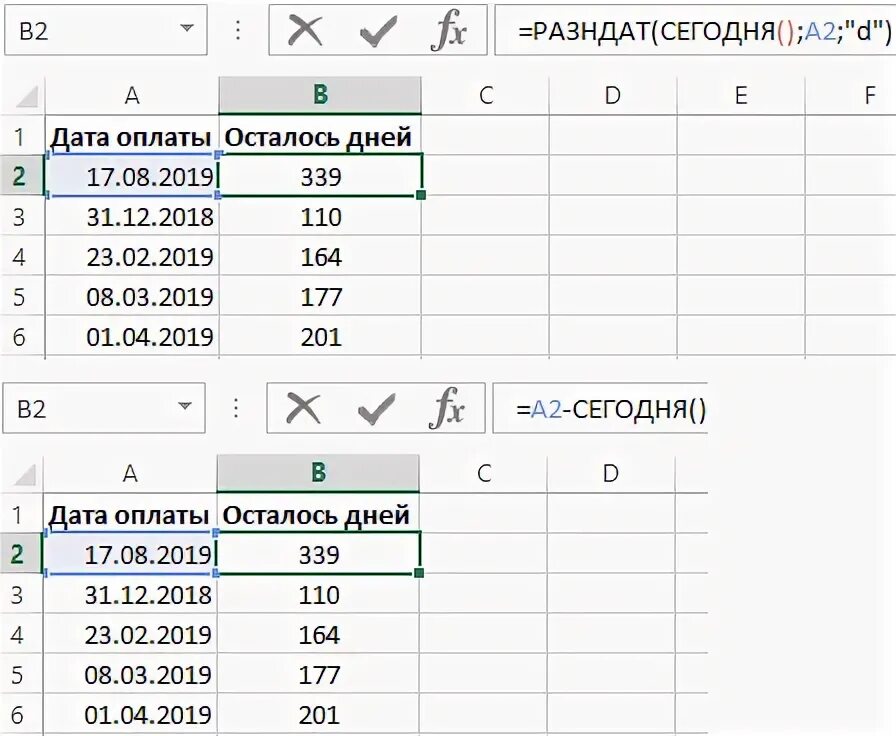The image size is (896, 736).
Task: Open upper Name Box dropdown arrow
Action: tap(186, 28)
